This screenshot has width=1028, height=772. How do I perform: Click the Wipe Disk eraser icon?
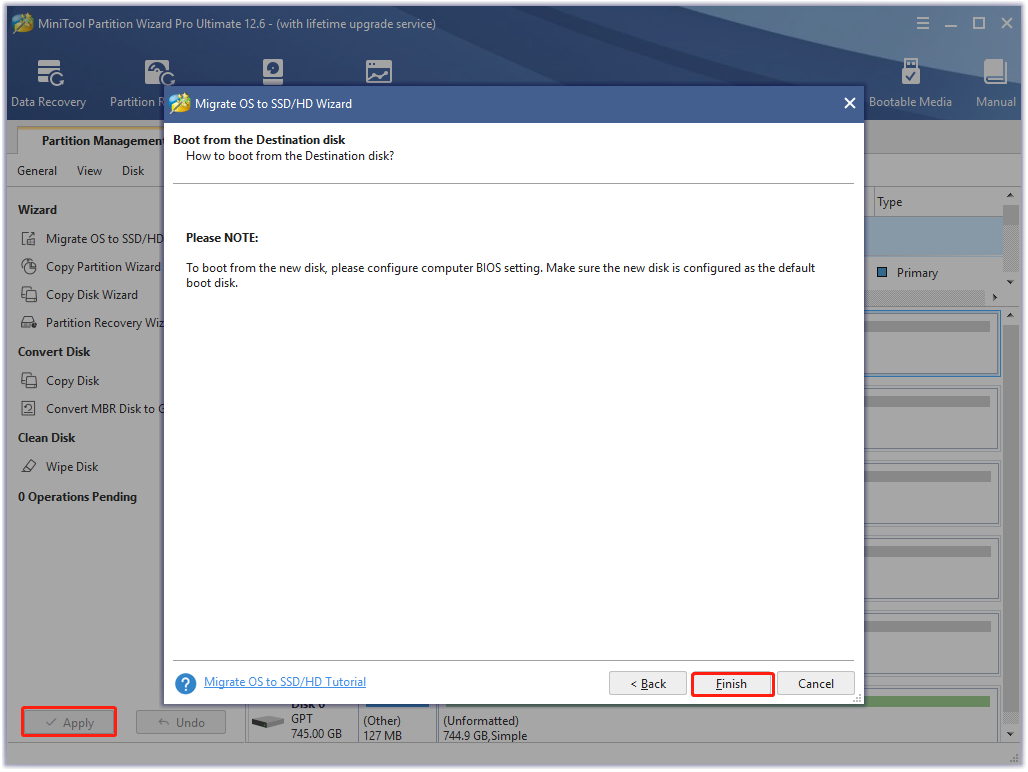[x=28, y=467]
